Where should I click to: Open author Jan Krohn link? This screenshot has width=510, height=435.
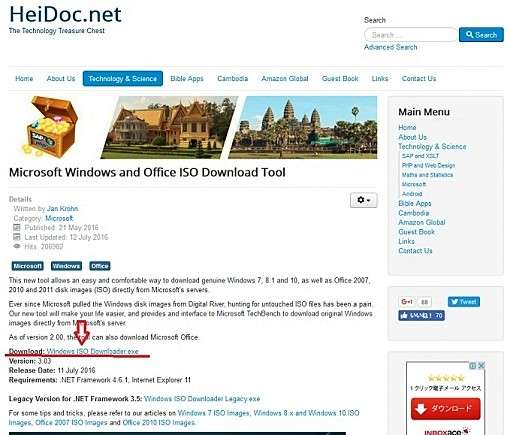click(62, 209)
